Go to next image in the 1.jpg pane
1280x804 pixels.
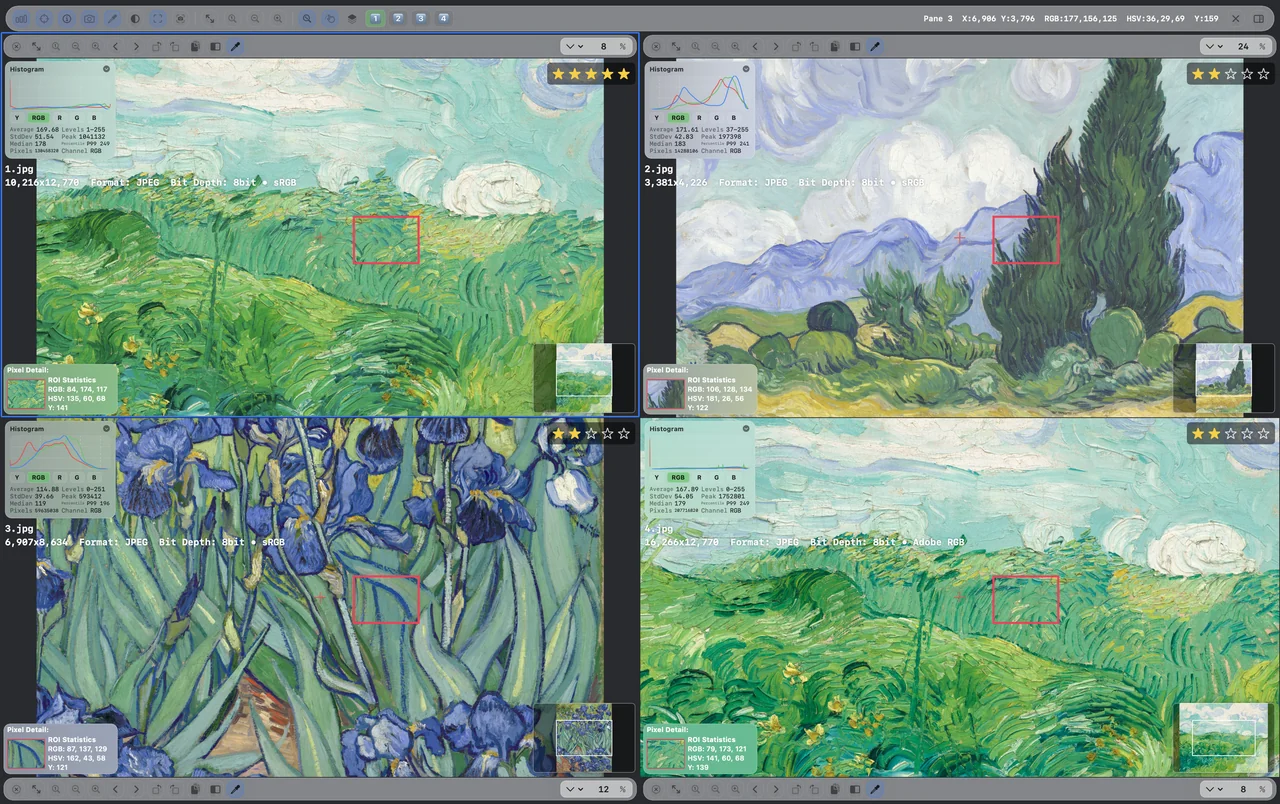tap(136, 46)
